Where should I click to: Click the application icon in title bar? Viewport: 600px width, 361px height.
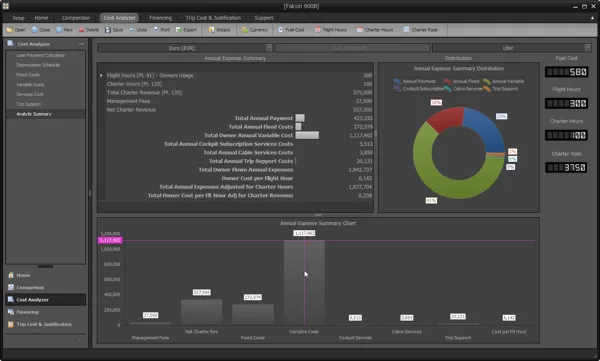point(5,6)
